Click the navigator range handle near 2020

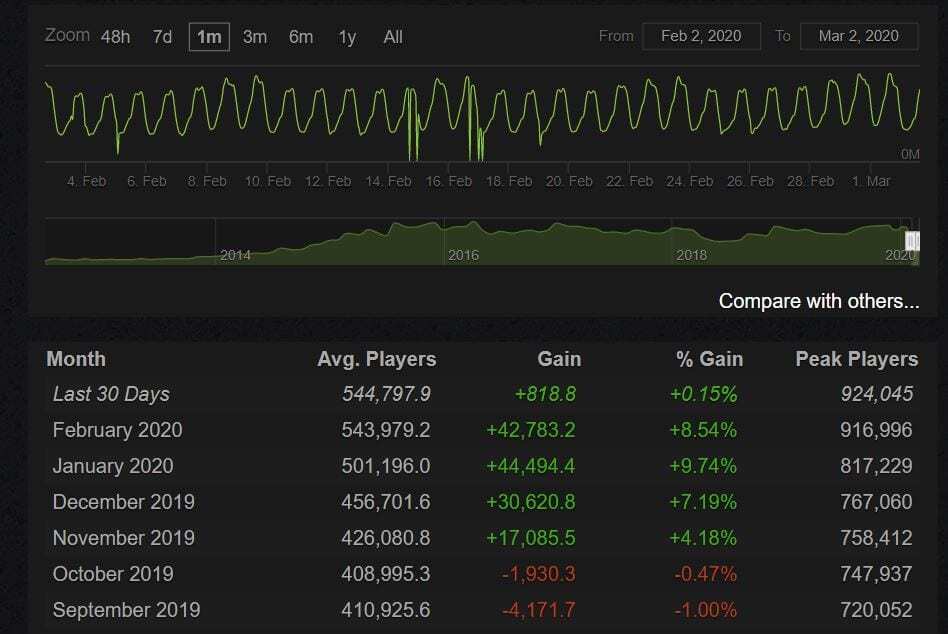click(x=912, y=241)
